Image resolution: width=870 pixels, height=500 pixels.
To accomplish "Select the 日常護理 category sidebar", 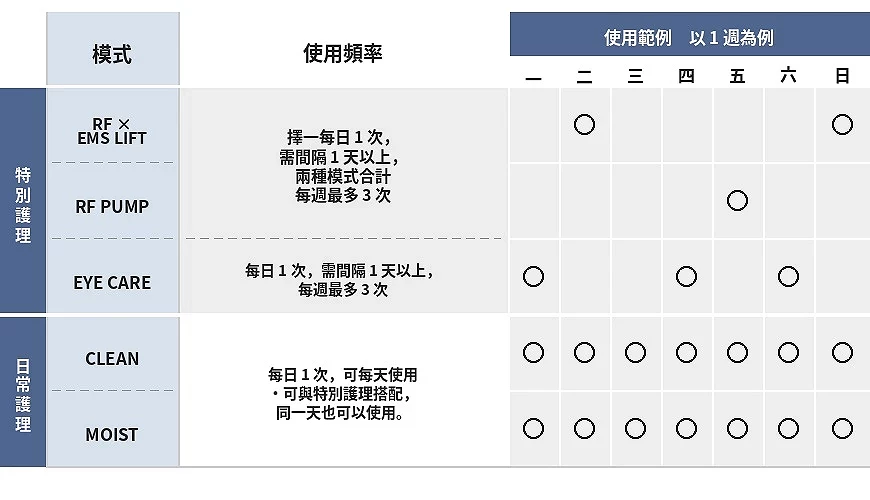I will (x=23, y=392).
